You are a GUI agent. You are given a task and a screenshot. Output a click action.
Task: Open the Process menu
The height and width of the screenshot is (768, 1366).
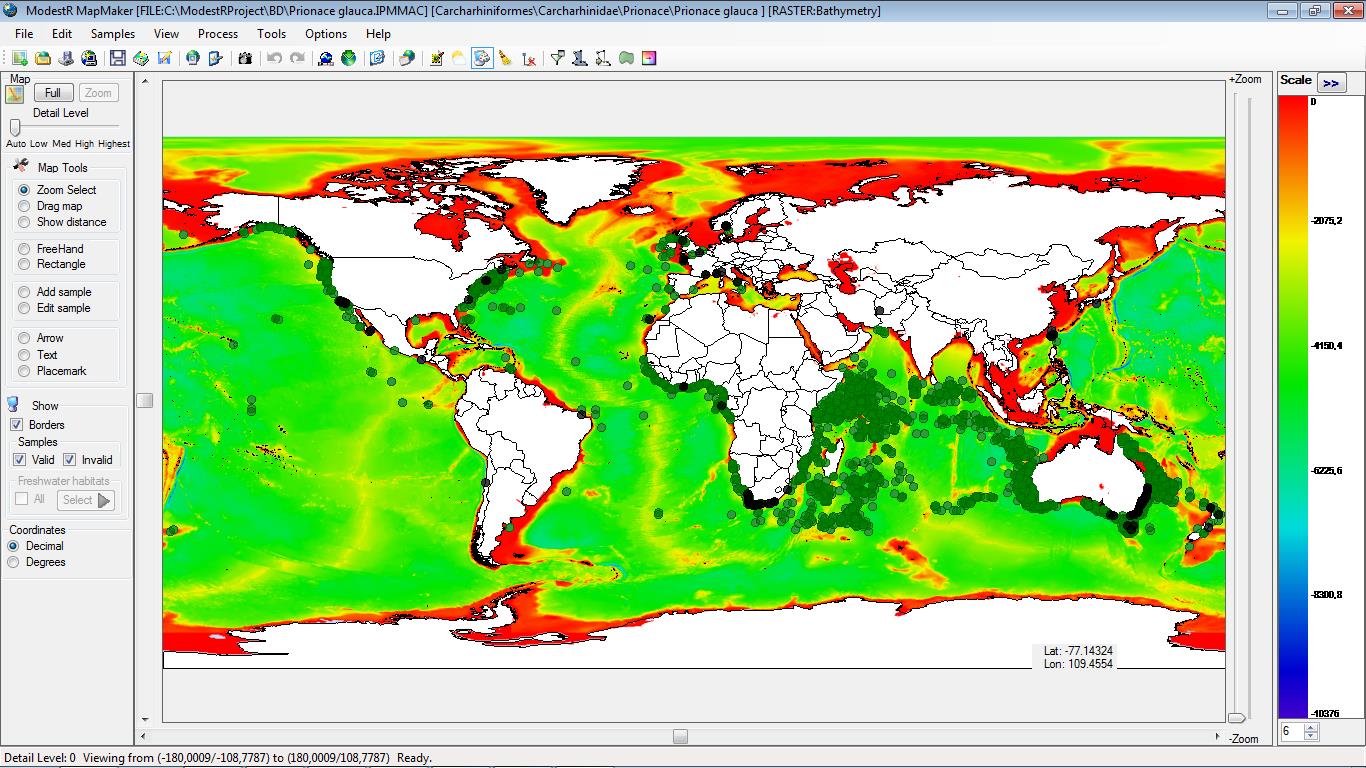tap(218, 33)
